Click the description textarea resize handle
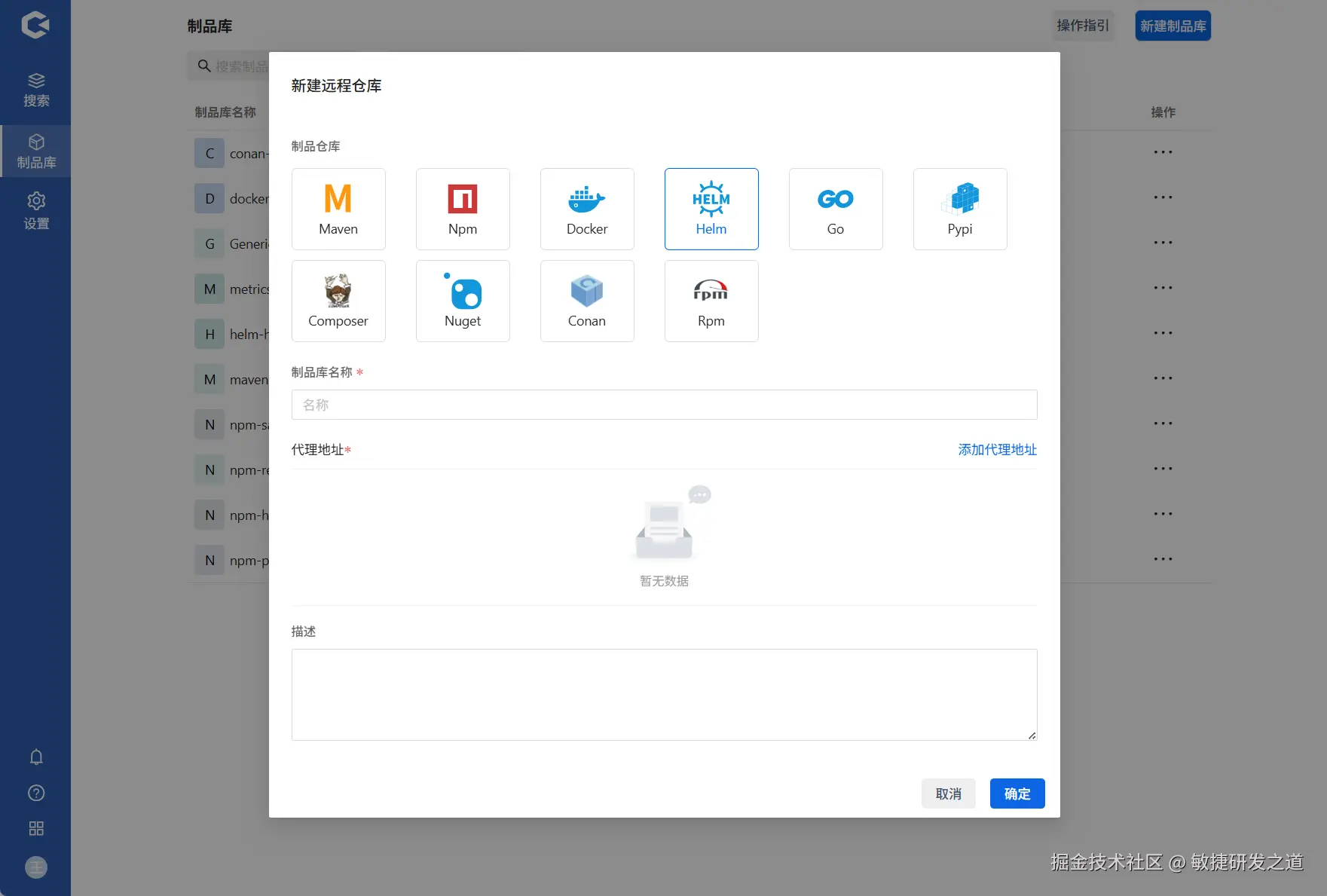Image resolution: width=1327 pixels, height=896 pixels. [1032, 735]
